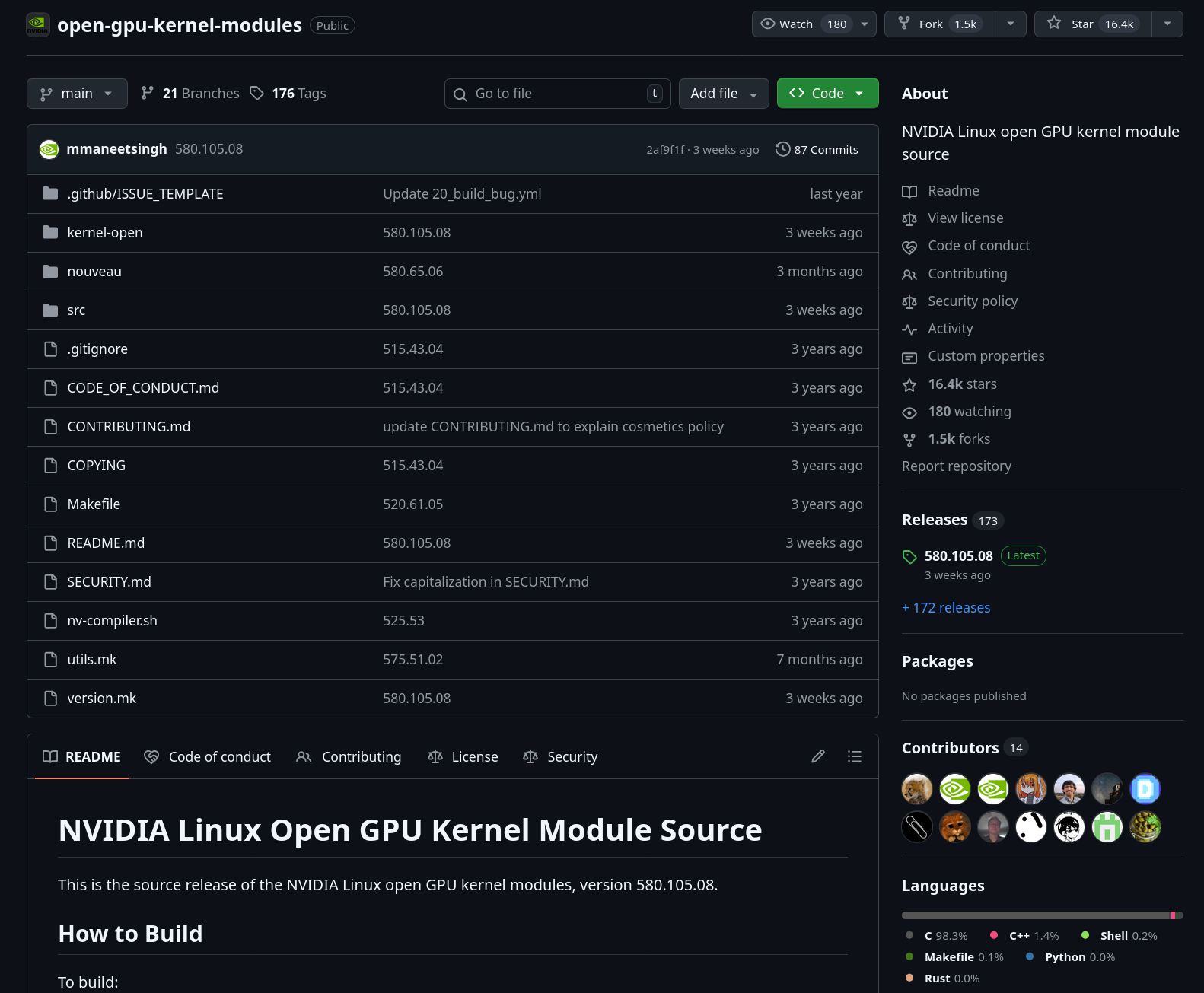The height and width of the screenshot is (993, 1204).
Task: Click the Code of conduct heart icon in About
Action: click(909, 247)
